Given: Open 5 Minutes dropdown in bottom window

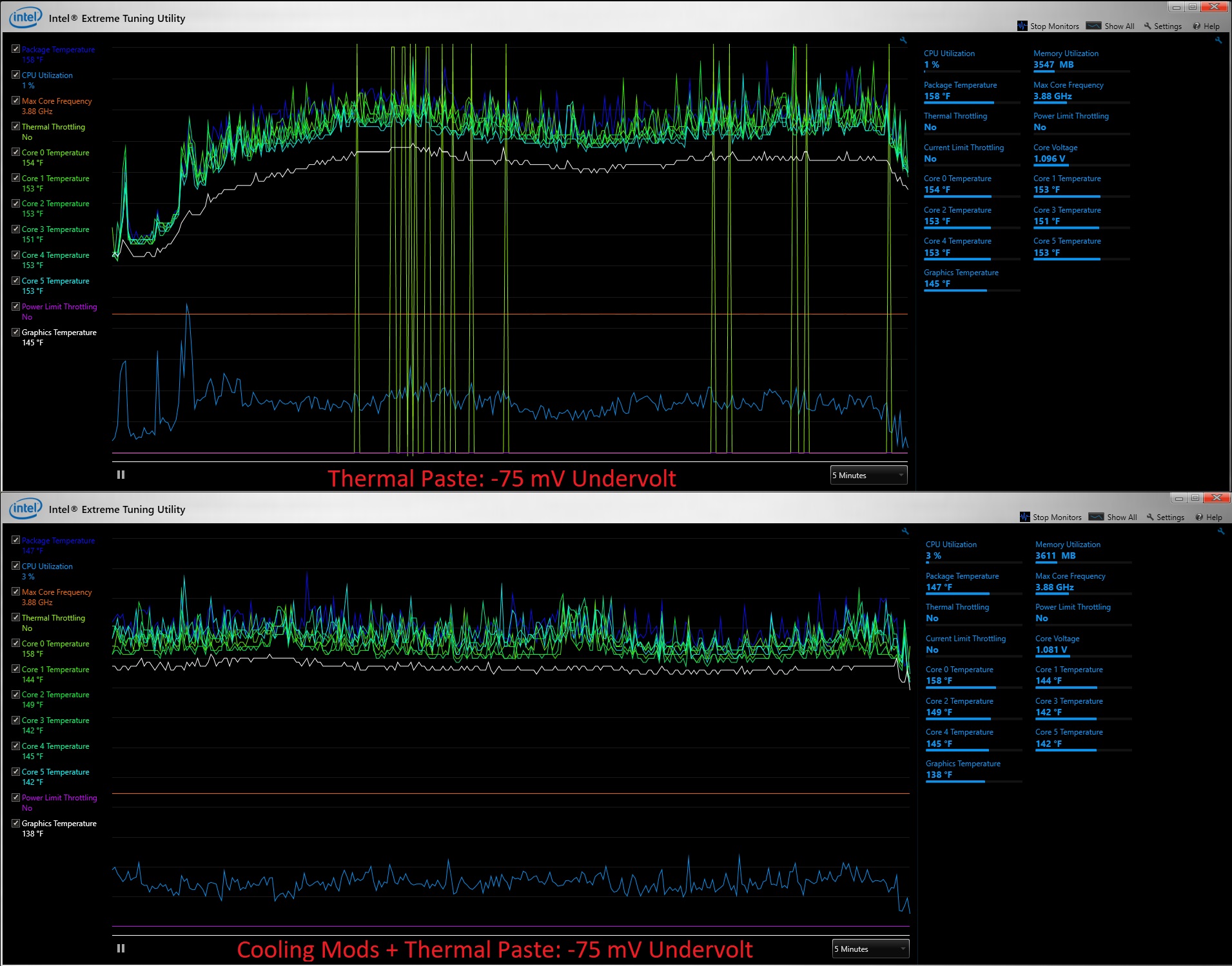Looking at the screenshot, I should pyautogui.click(x=870, y=949).
